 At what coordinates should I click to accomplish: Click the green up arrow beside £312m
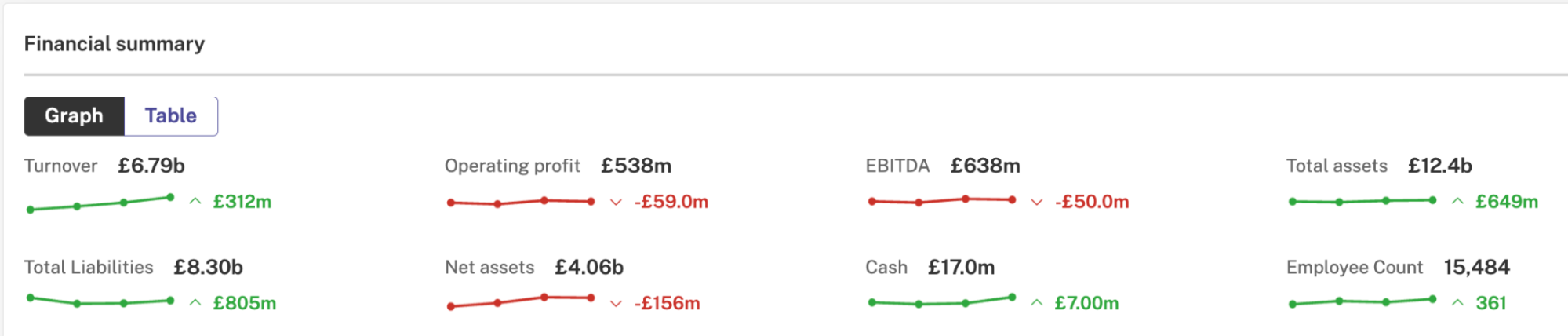(x=195, y=202)
